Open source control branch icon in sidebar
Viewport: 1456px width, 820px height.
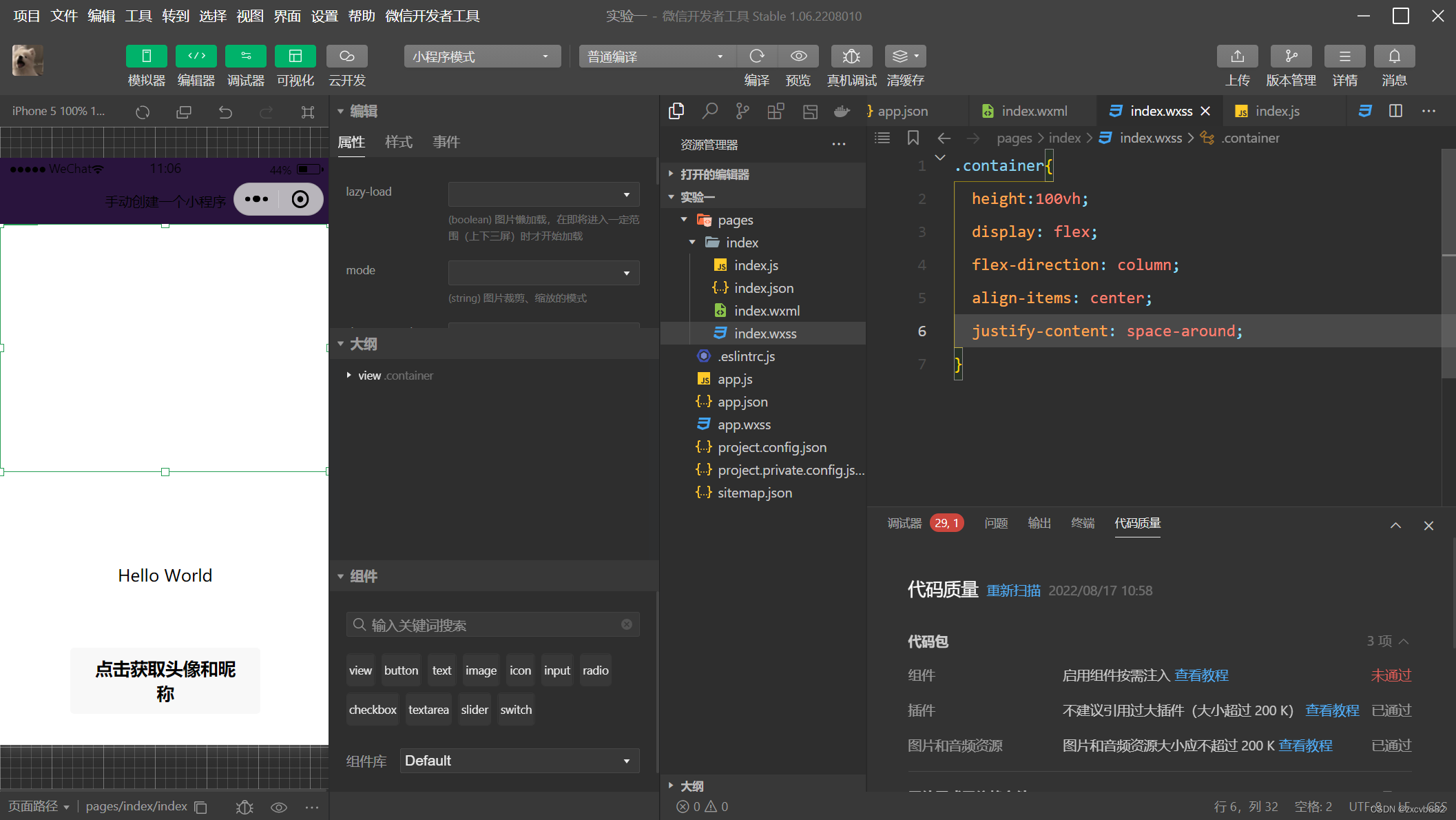point(742,111)
